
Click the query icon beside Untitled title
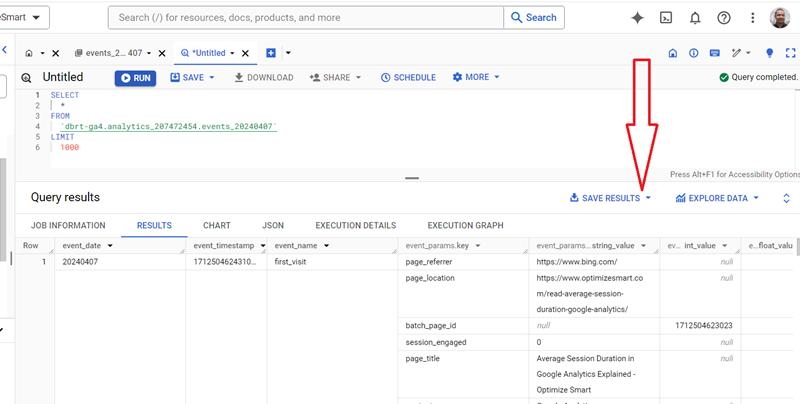pyautogui.click(x=26, y=78)
